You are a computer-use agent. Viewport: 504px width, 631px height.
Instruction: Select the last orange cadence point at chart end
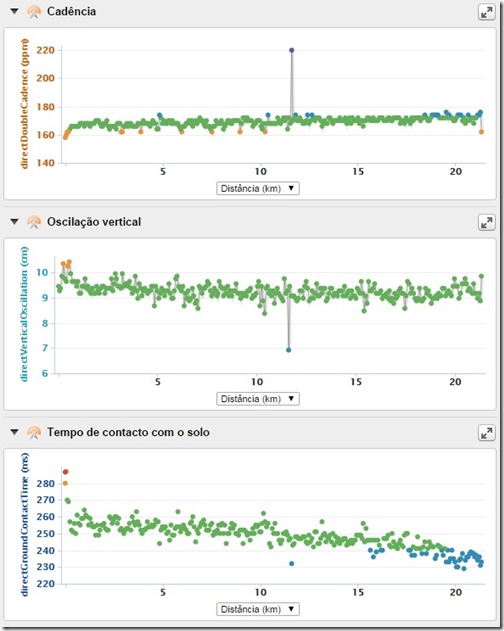(x=481, y=132)
